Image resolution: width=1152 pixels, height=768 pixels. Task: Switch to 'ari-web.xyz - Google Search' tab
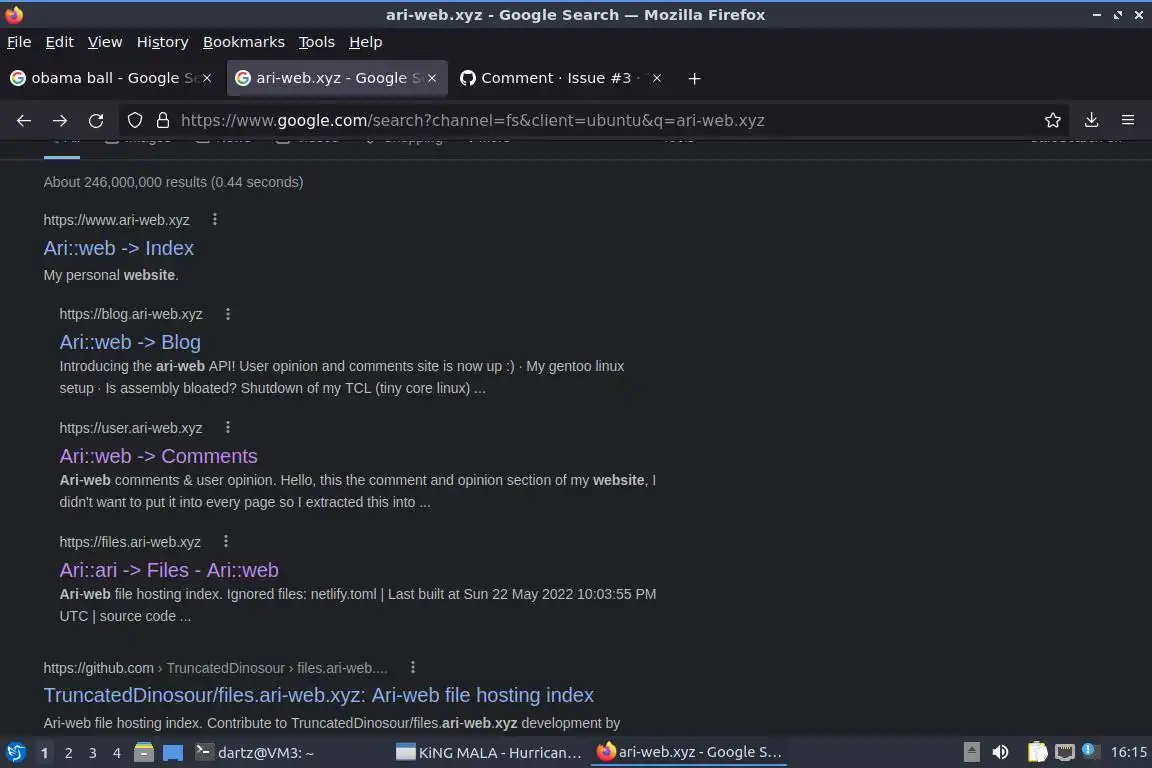[337, 78]
